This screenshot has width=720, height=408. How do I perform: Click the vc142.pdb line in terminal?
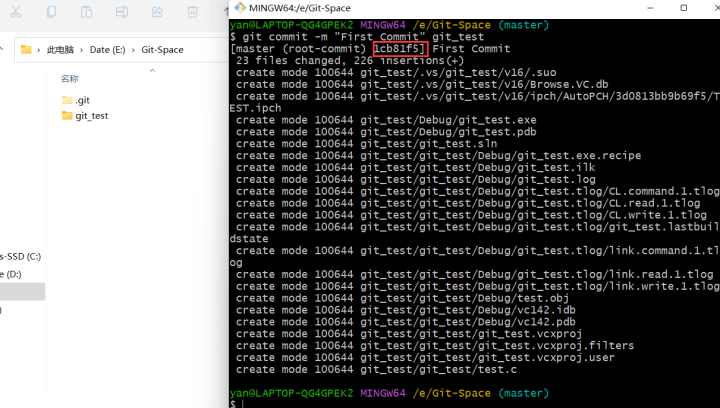point(406,323)
